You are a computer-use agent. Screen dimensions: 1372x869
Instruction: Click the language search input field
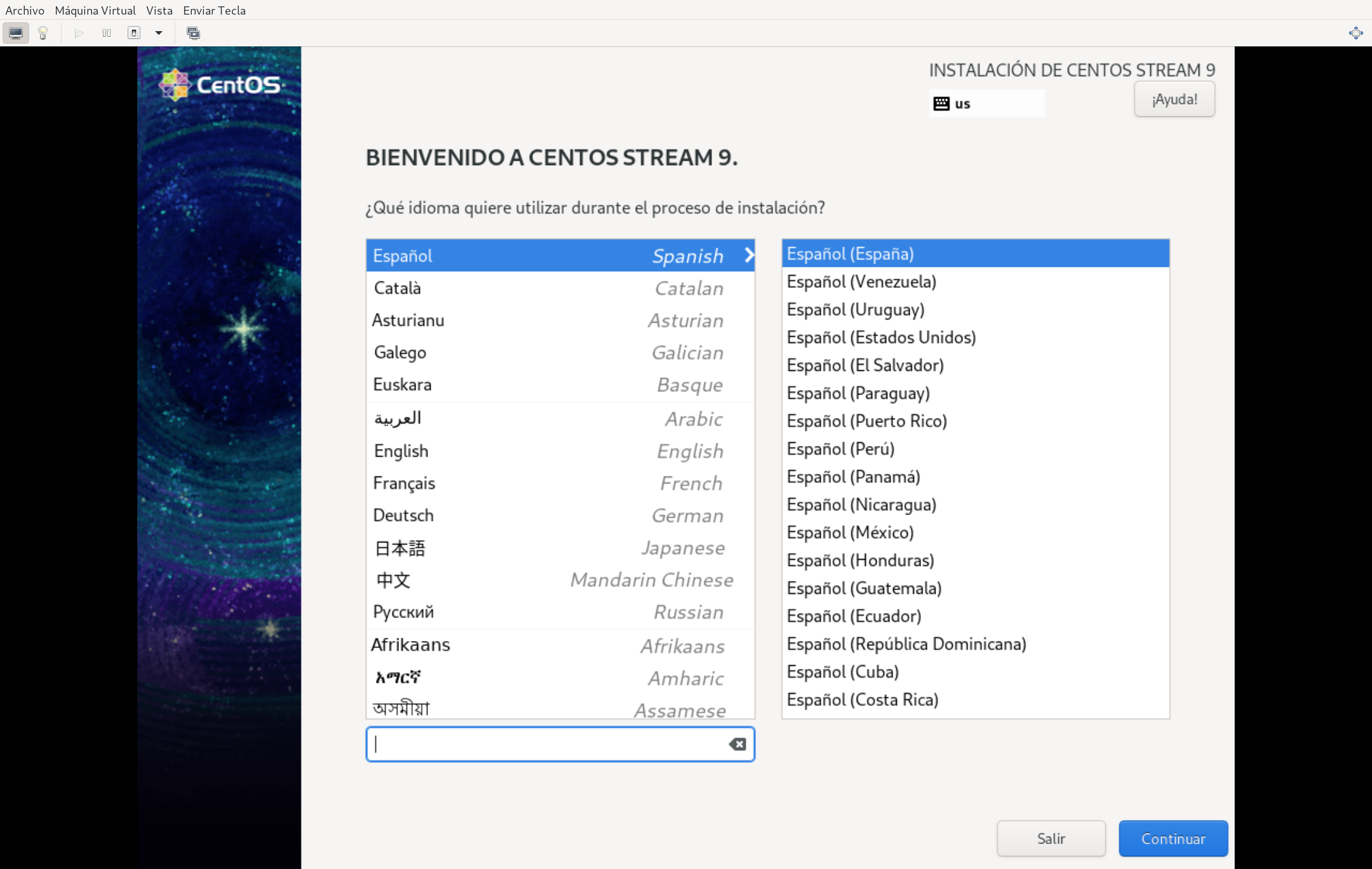pyautogui.click(x=546, y=744)
